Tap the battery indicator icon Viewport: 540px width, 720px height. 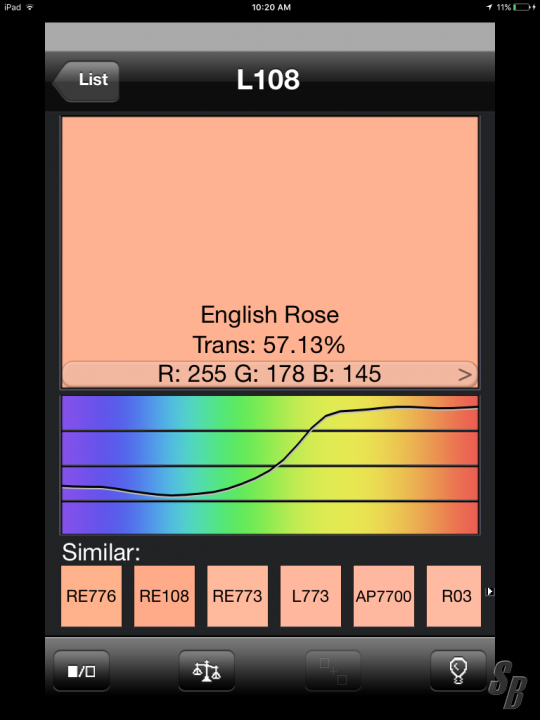tap(523, 7)
